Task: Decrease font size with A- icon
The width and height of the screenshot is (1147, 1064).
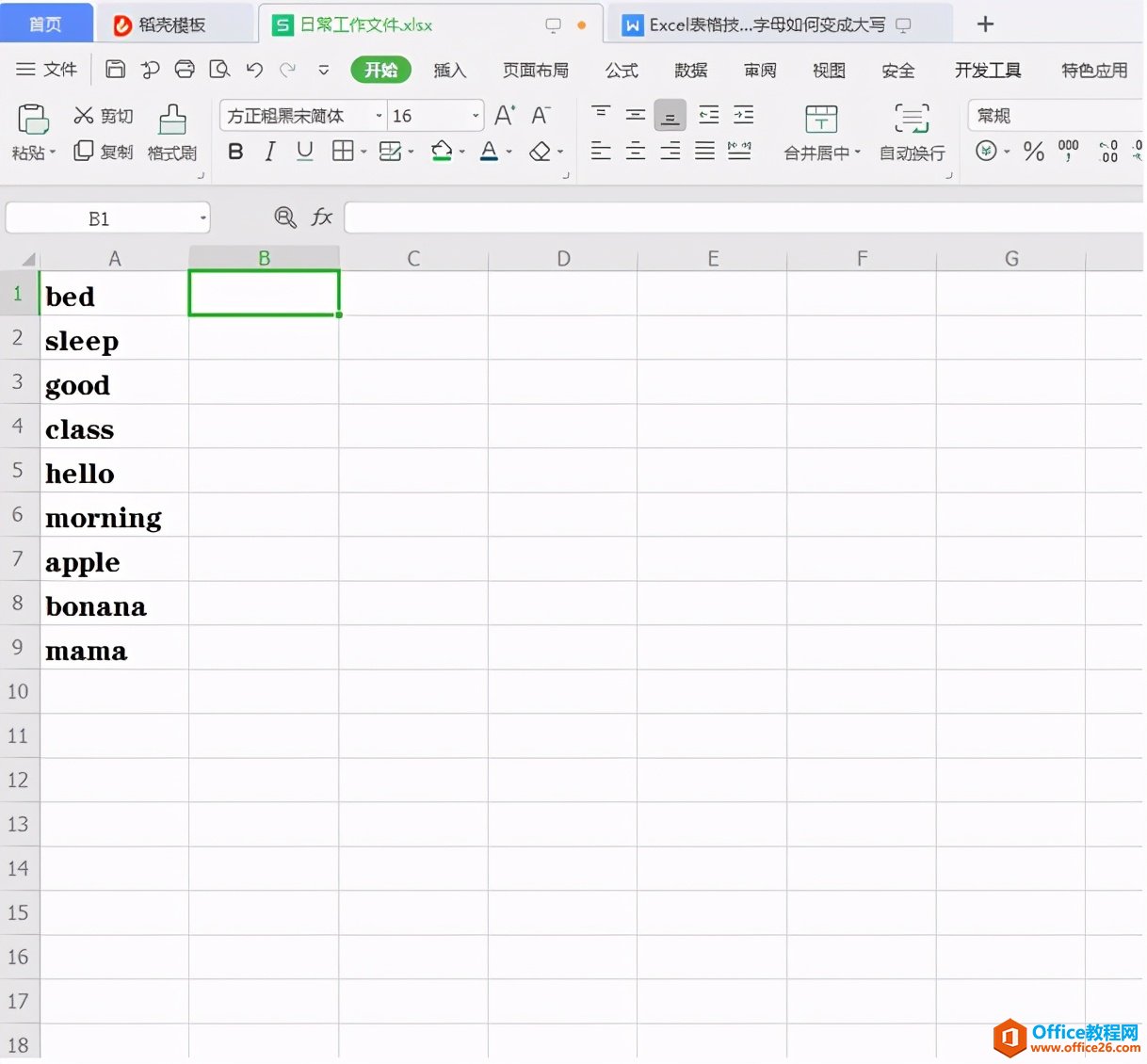Action: pyautogui.click(x=541, y=116)
